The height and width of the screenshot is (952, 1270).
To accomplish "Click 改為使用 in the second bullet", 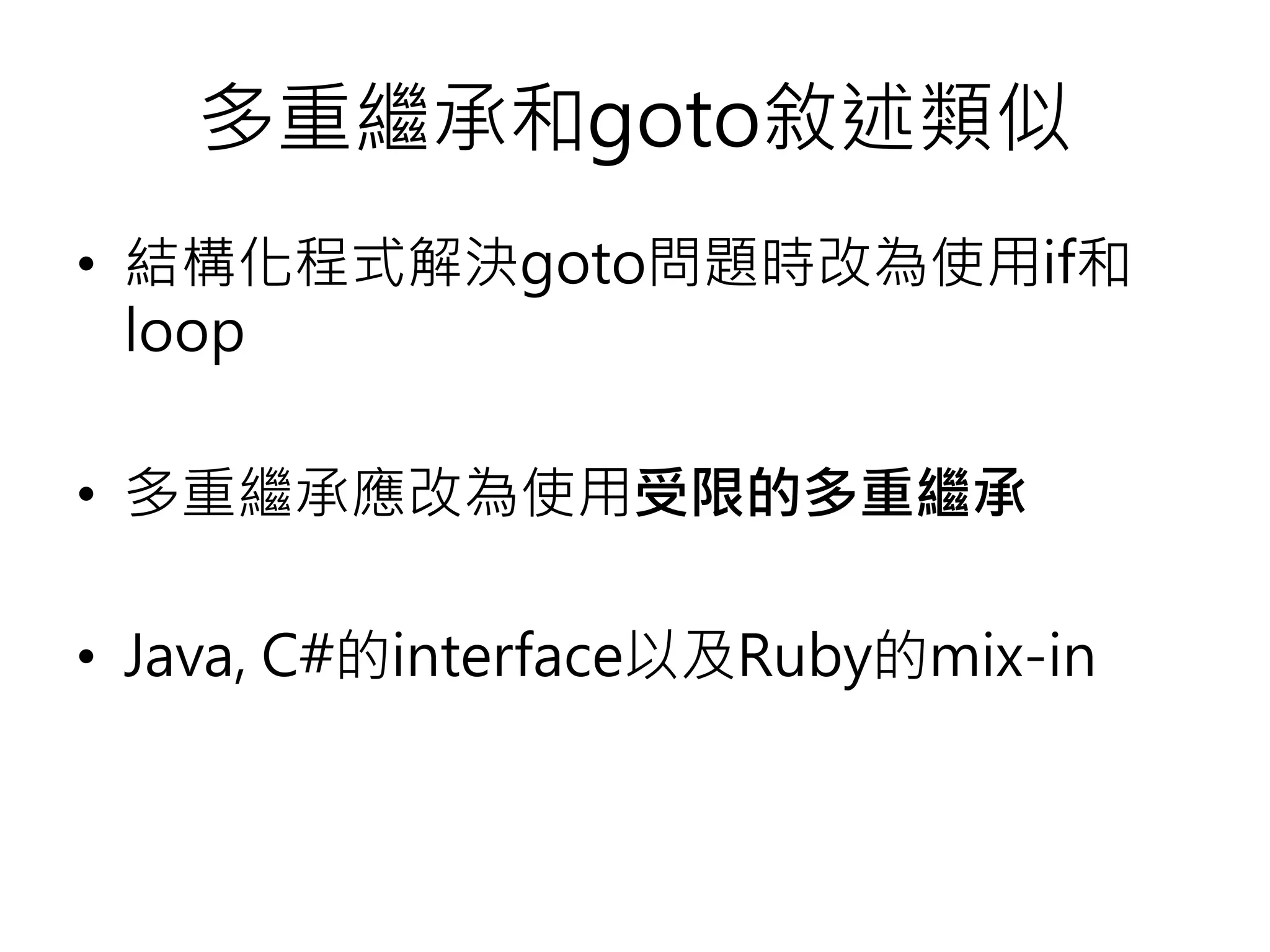I will (521, 493).
